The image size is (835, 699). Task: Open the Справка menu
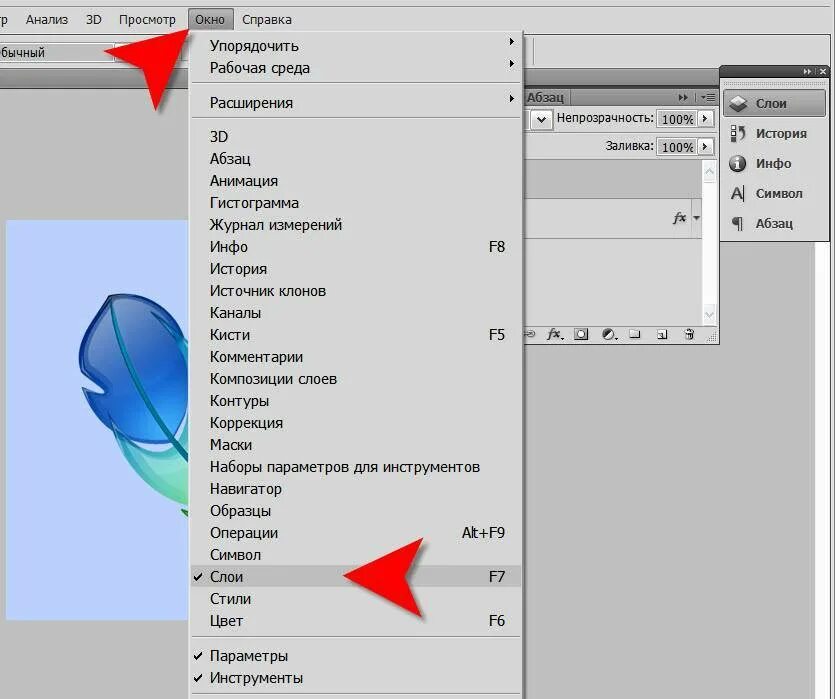tap(267, 20)
